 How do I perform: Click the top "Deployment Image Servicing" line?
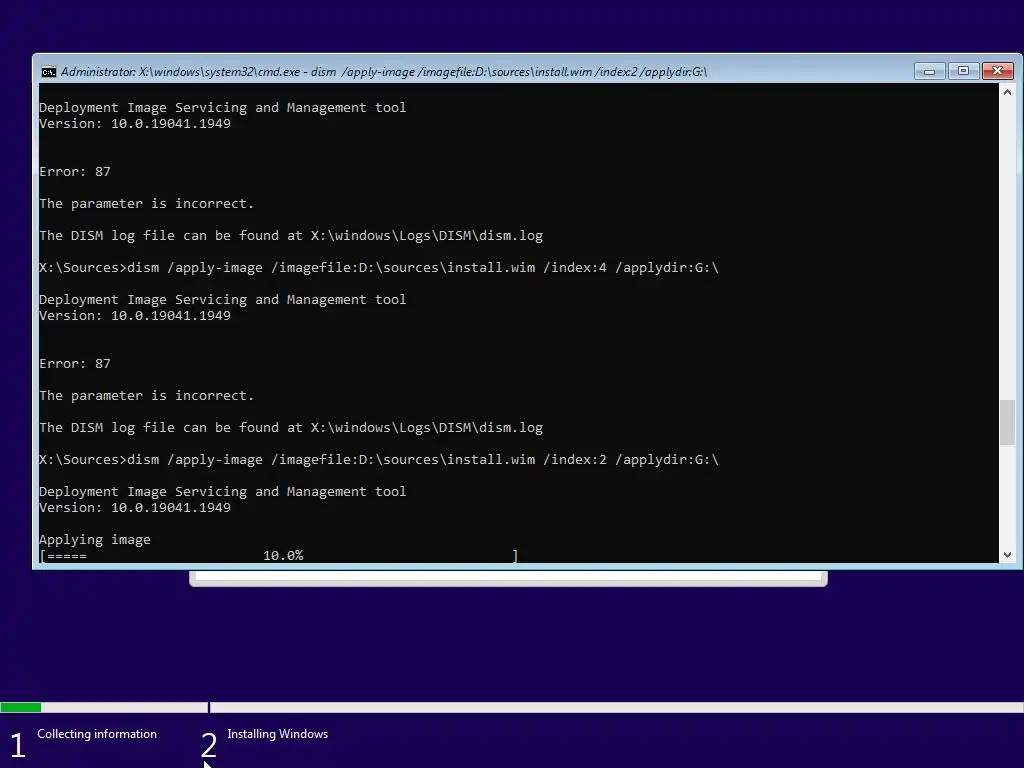(x=223, y=108)
